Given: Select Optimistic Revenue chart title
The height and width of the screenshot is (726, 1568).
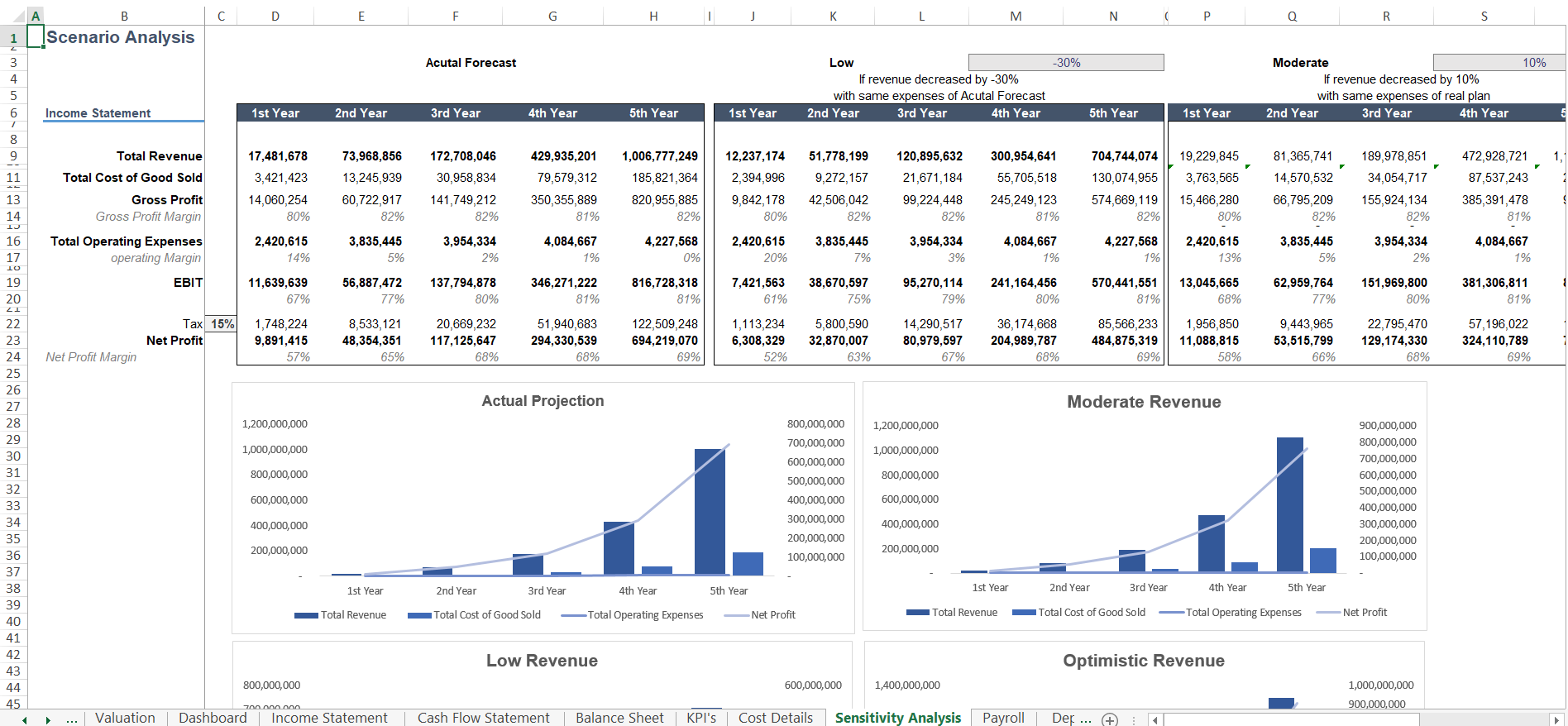Looking at the screenshot, I should (x=1144, y=661).
